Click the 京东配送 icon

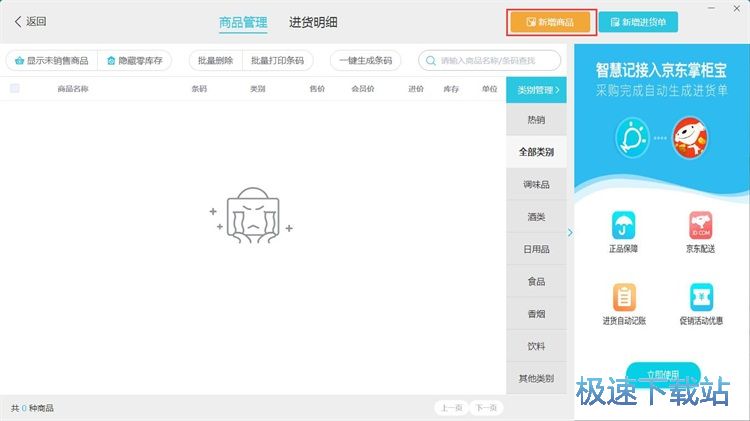click(701, 225)
